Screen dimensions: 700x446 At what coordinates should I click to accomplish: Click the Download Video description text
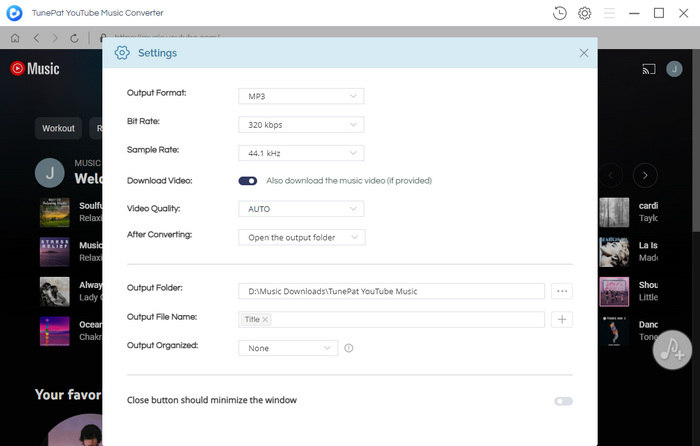349,181
